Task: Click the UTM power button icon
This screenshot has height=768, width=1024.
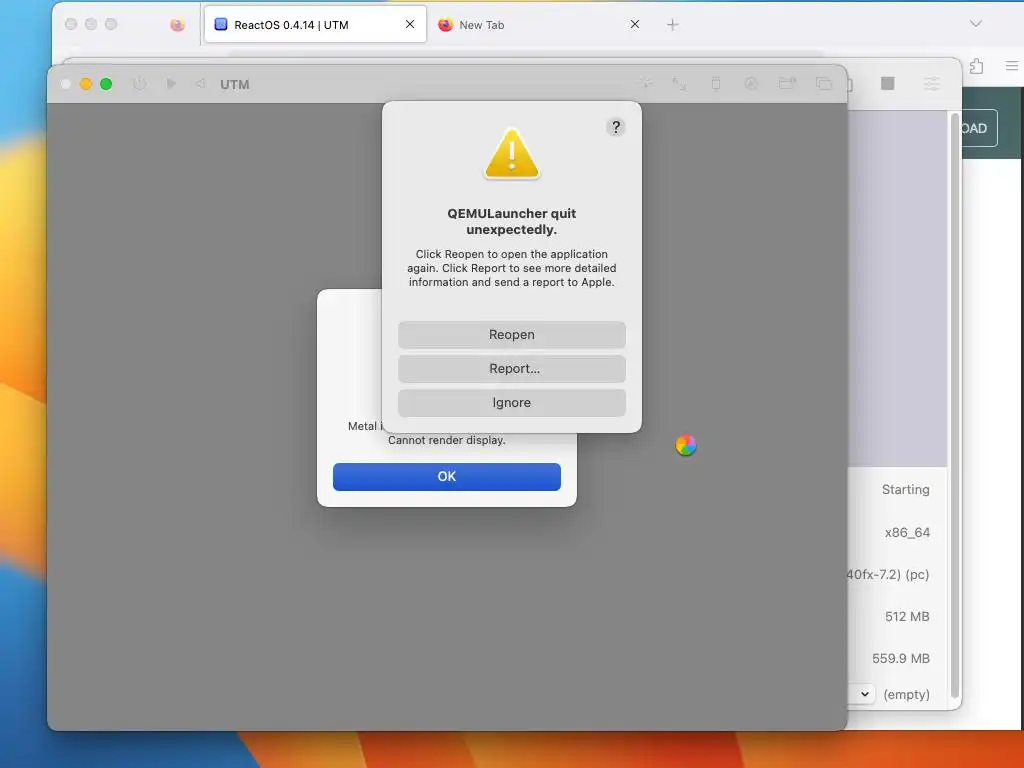Action: point(139,84)
